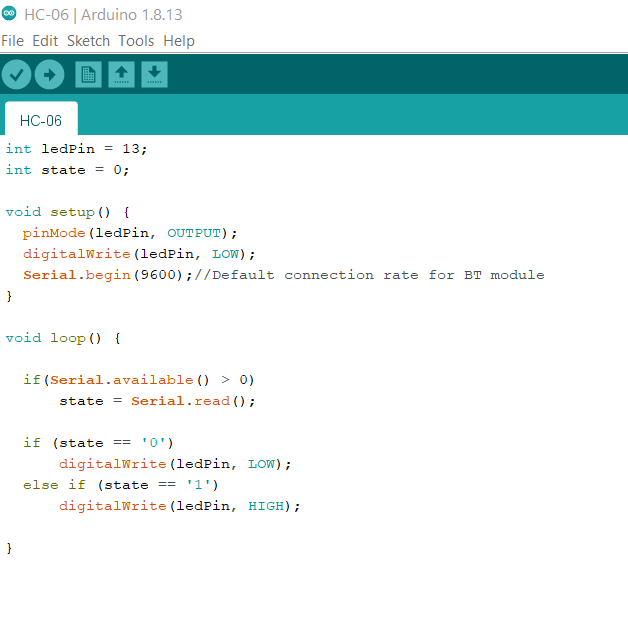Click the 'digitalWrite(ledPin, HIGH);' line
This screenshot has width=628, height=641.
click(x=179, y=506)
